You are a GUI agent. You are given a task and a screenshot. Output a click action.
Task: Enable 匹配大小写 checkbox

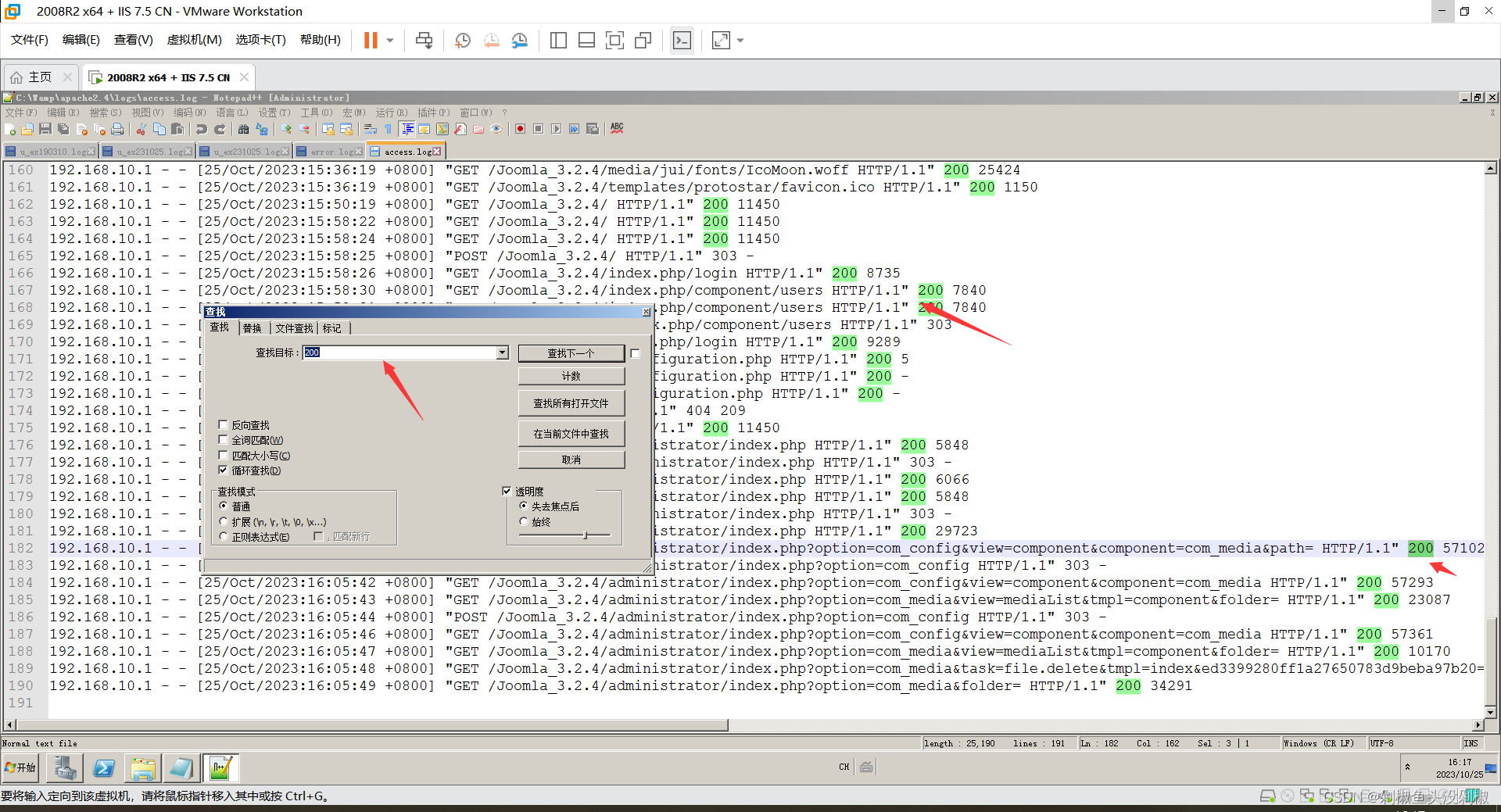tap(224, 456)
